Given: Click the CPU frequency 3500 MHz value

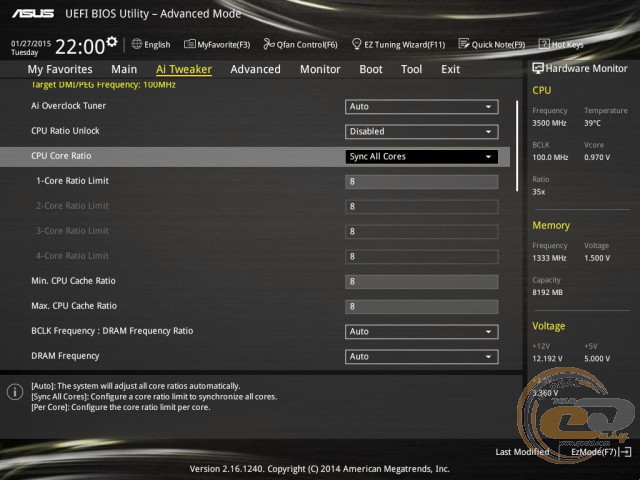Looking at the screenshot, I should 549,123.
